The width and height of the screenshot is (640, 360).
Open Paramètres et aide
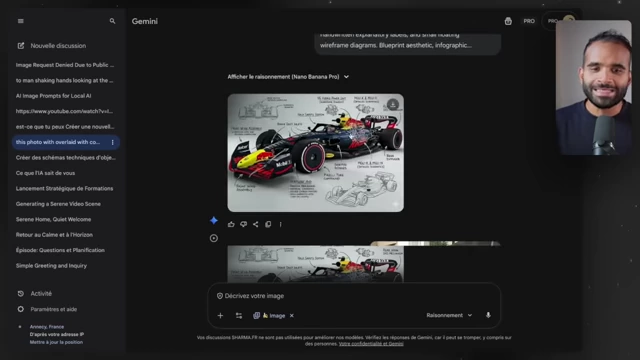click(47, 309)
